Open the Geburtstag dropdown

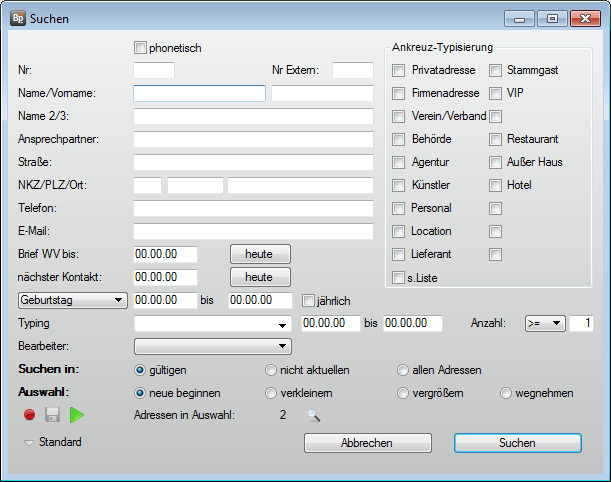coord(71,300)
